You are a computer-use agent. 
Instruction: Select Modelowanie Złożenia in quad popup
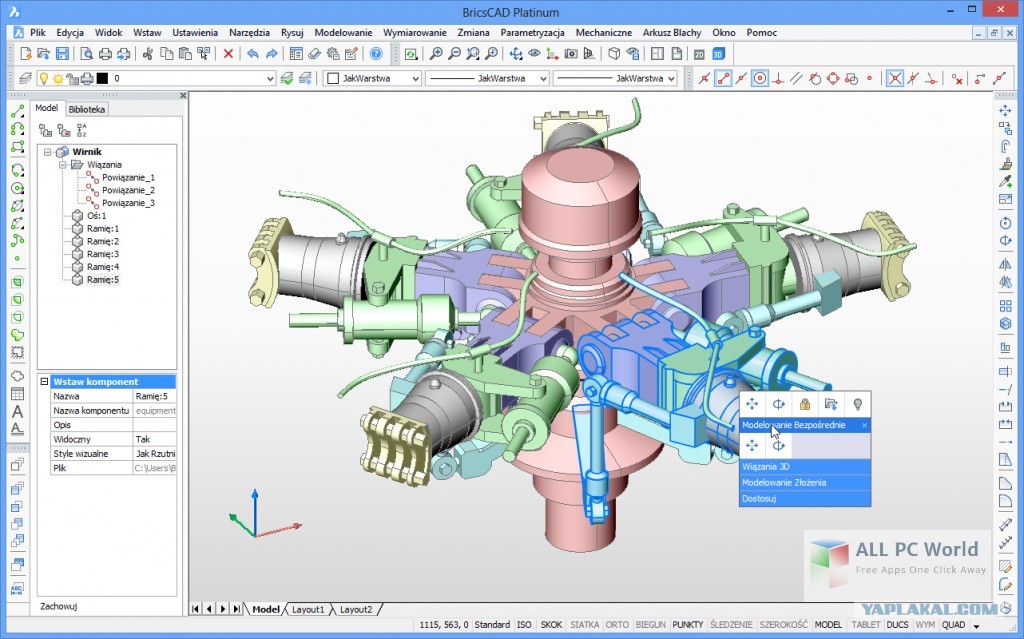coord(805,482)
